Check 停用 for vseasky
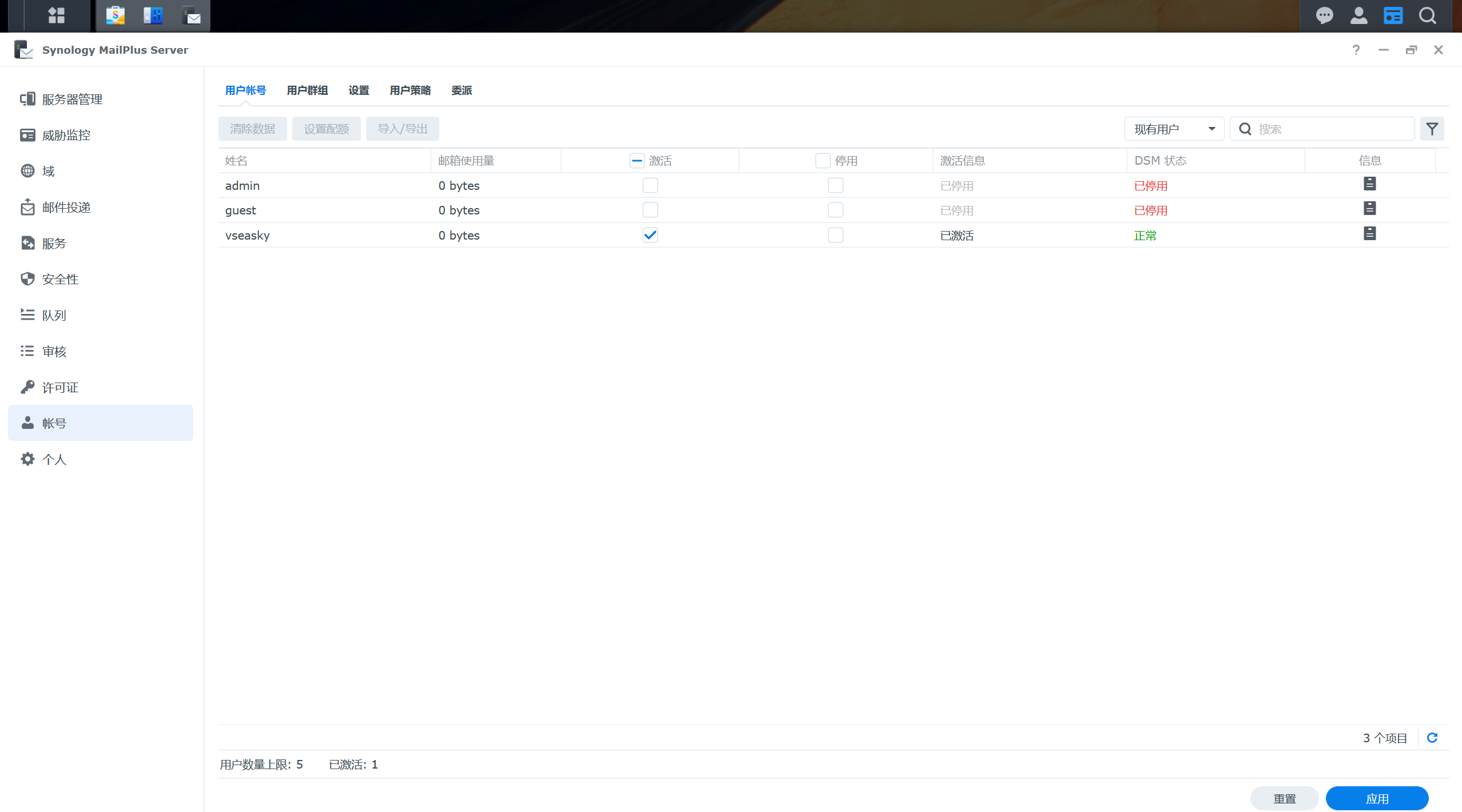 (835, 235)
